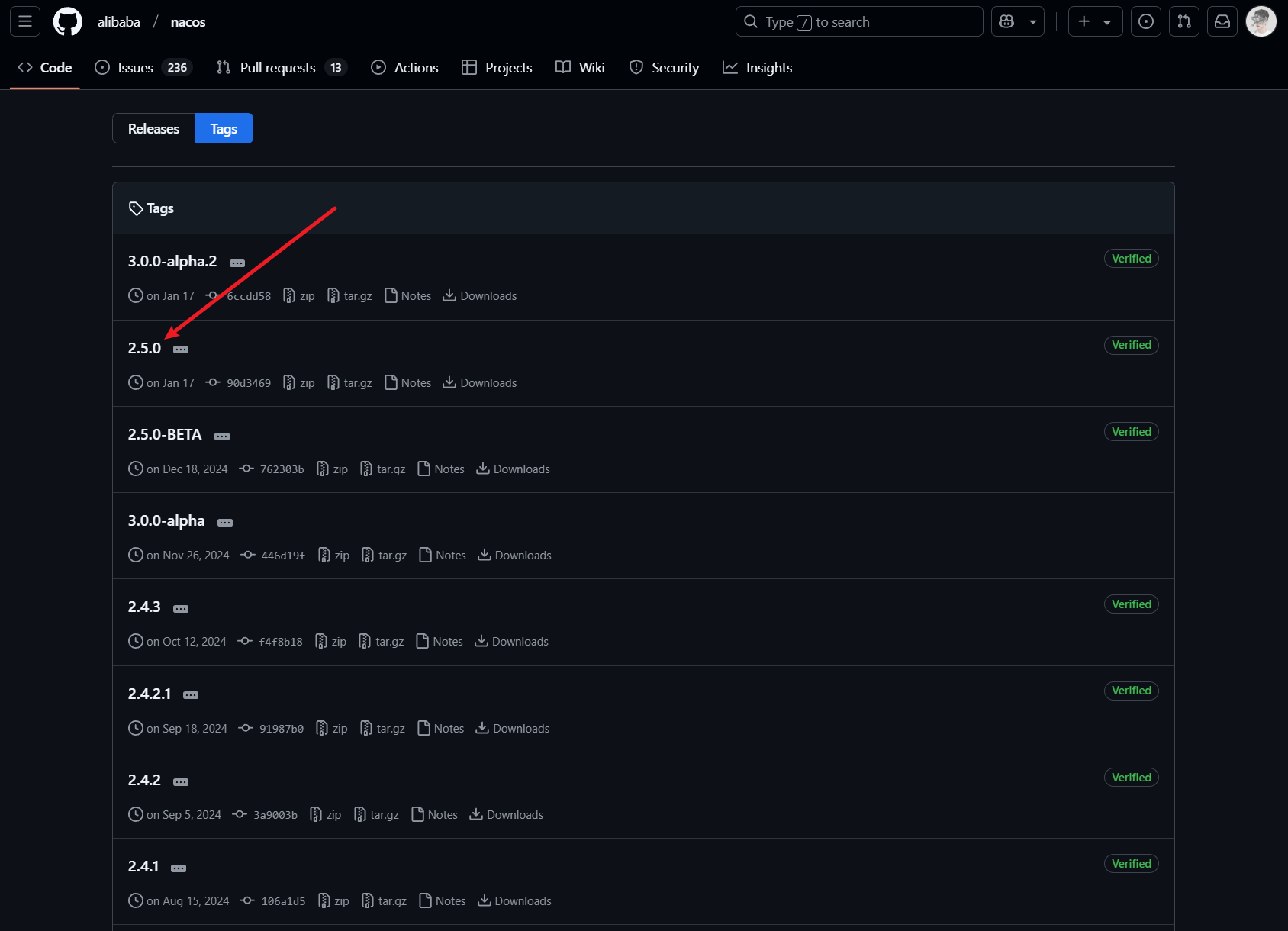Expand details ellipsis for tag 2.4.3
The height and width of the screenshot is (931, 1288).
181,609
